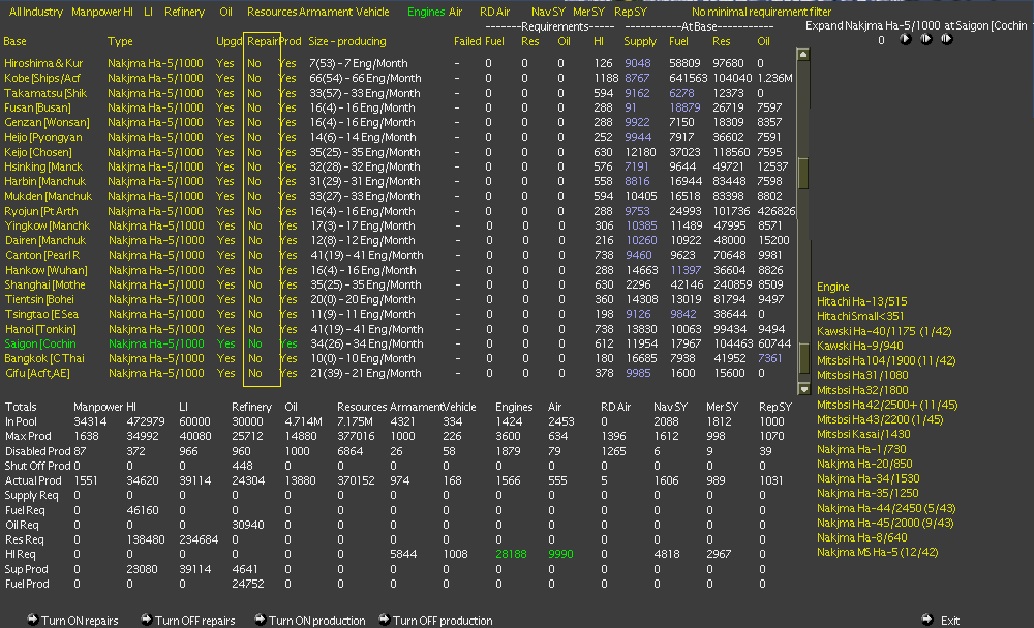Viewport: 1034px width, 628px height.
Task: Click the arrow icon for Turn OFF repairs
Action: 146,619
